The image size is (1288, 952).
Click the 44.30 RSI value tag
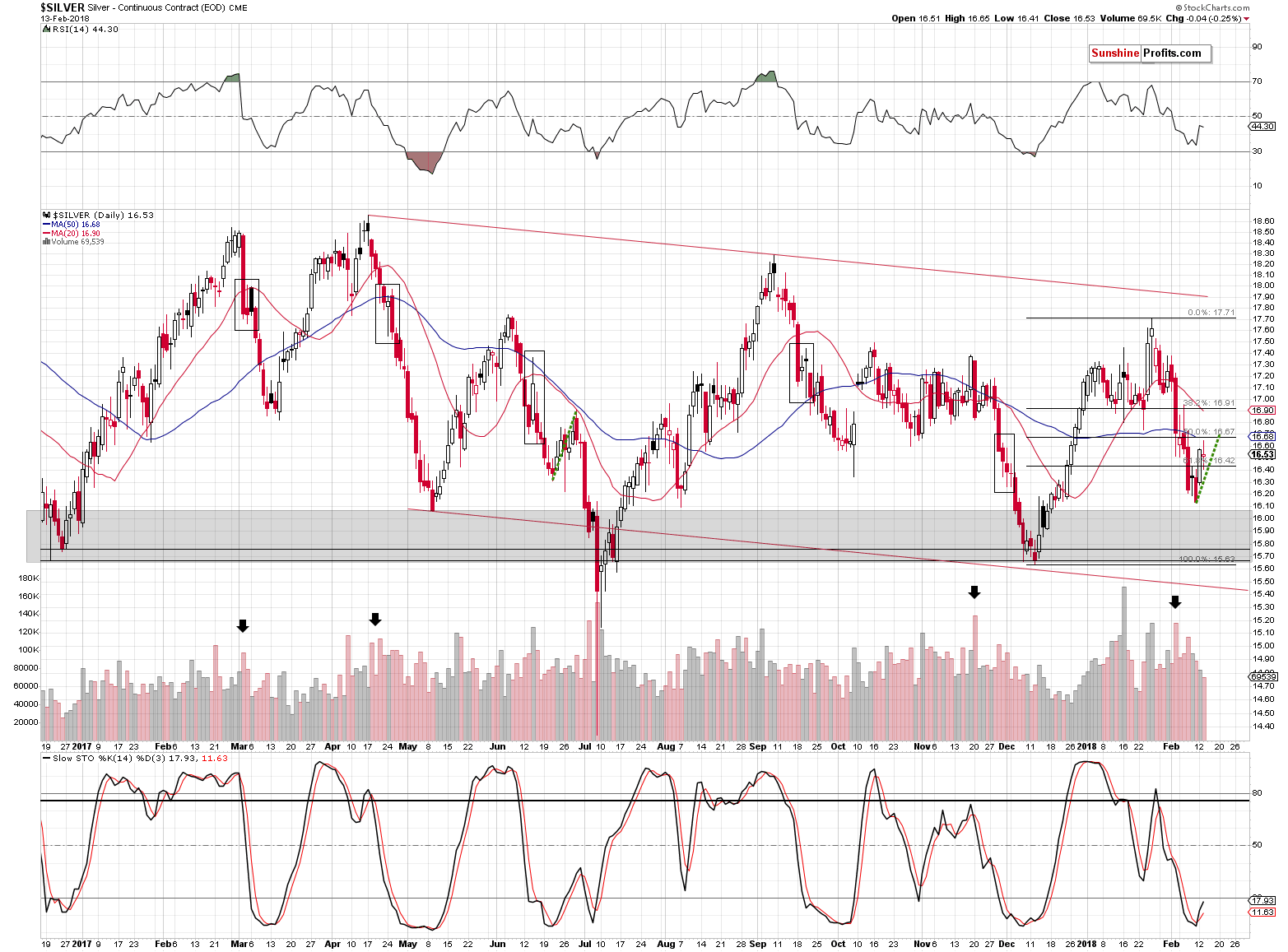pos(1262,127)
